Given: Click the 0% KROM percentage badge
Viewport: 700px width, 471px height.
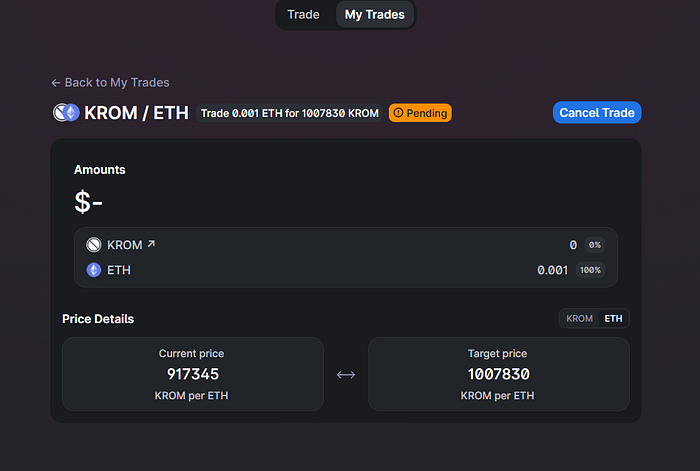Looking at the screenshot, I should [595, 245].
